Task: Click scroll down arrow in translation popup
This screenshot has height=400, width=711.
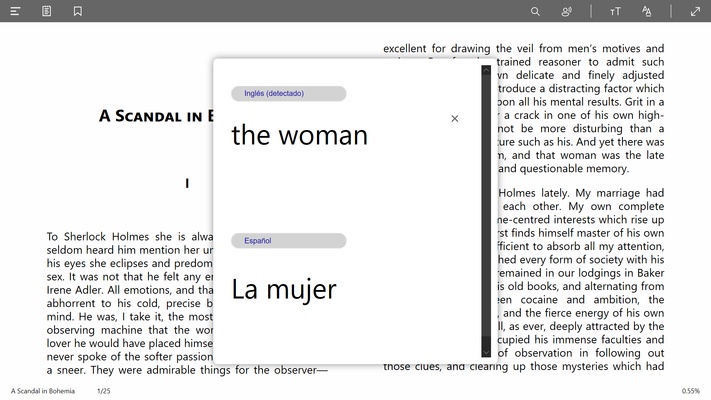Action: click(x=486, y=352)
